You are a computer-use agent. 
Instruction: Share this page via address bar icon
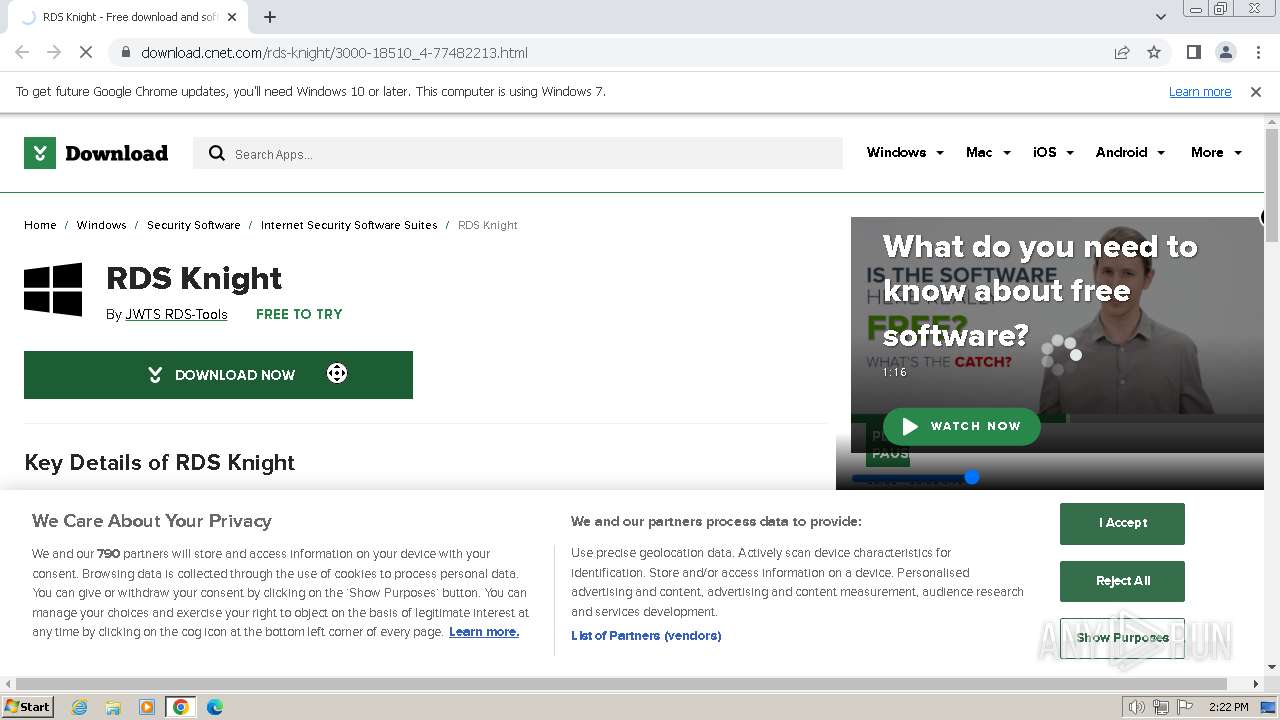[x=1122, y=52]
